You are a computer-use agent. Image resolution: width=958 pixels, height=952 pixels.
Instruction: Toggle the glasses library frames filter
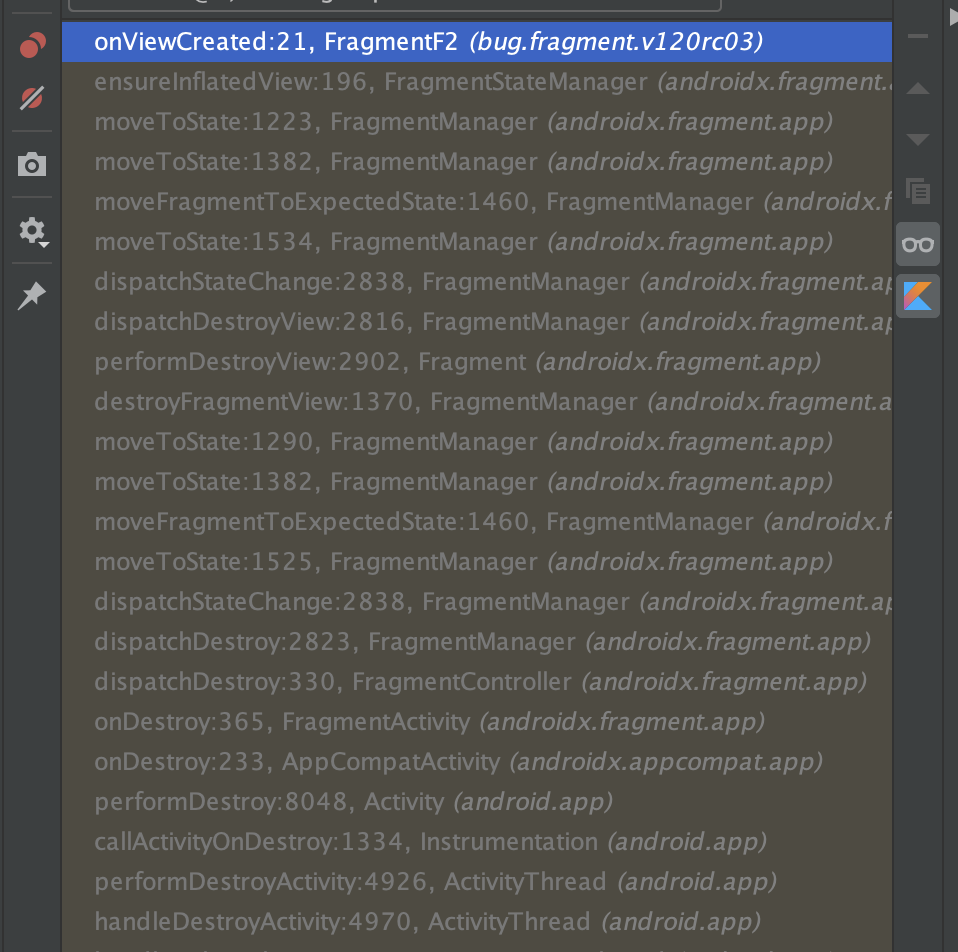click(917, 244)
